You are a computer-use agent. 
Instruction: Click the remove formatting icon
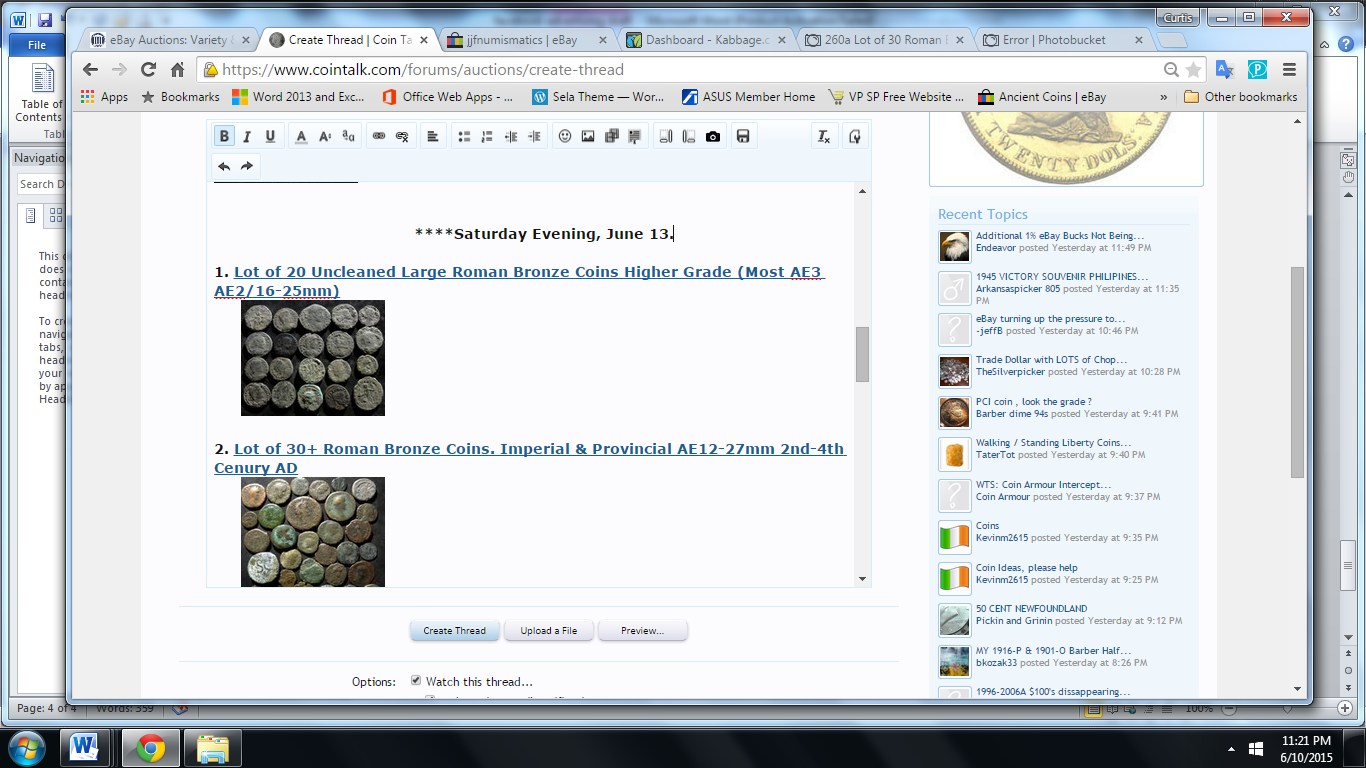click(x=823, y=137)
